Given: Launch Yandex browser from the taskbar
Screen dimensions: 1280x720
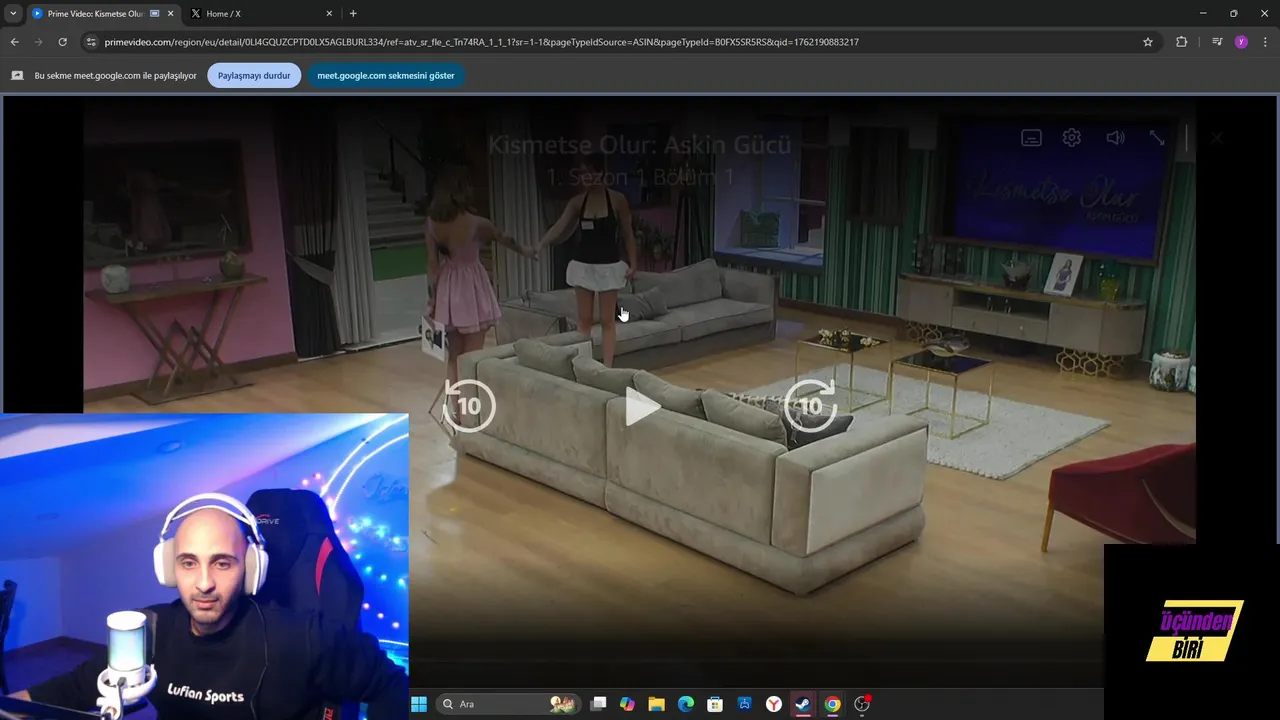Looking at the screenshot, I should point(774,704).
